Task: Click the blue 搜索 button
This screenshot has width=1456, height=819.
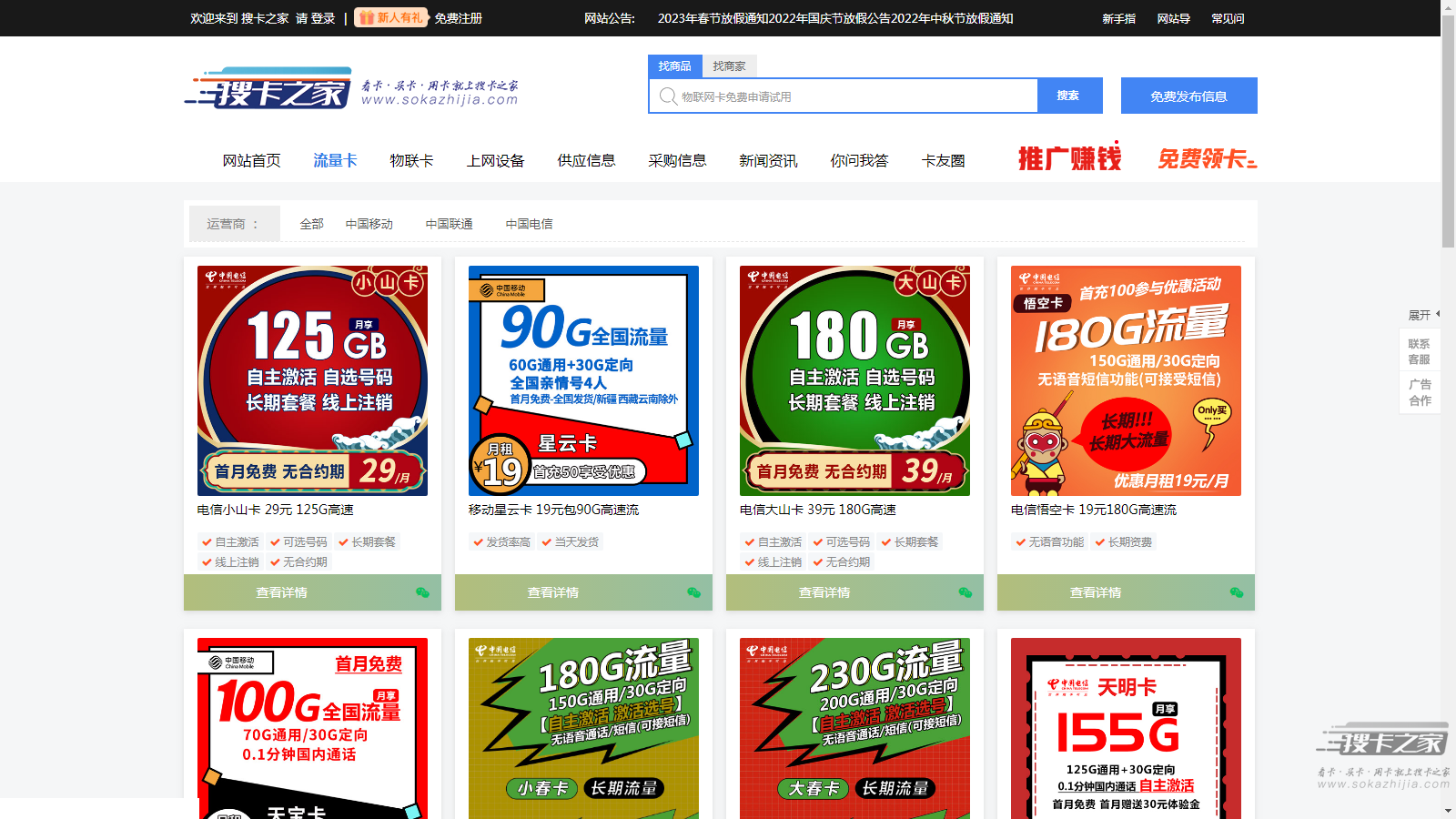Action: point(1069,96)
